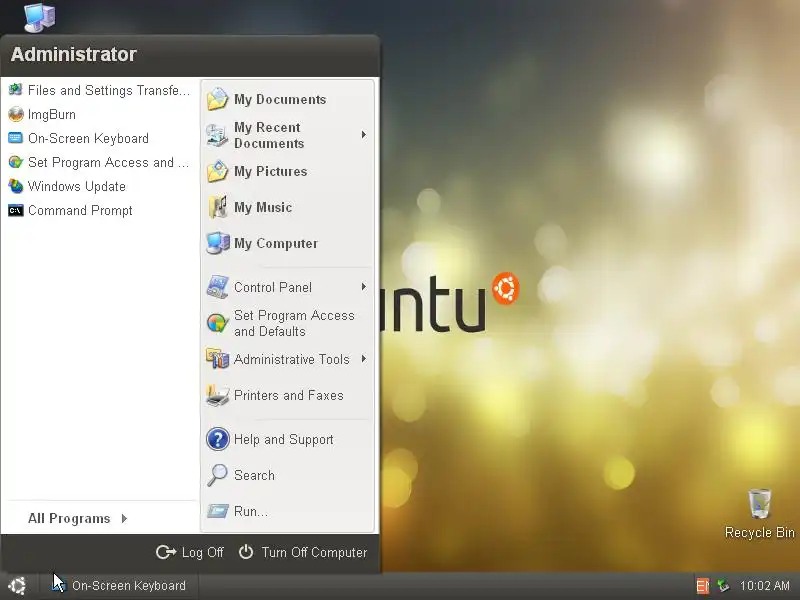Viewport: 800px width, 600px height.
Task: Click the orange language tray icon
Action: [703, 585]
